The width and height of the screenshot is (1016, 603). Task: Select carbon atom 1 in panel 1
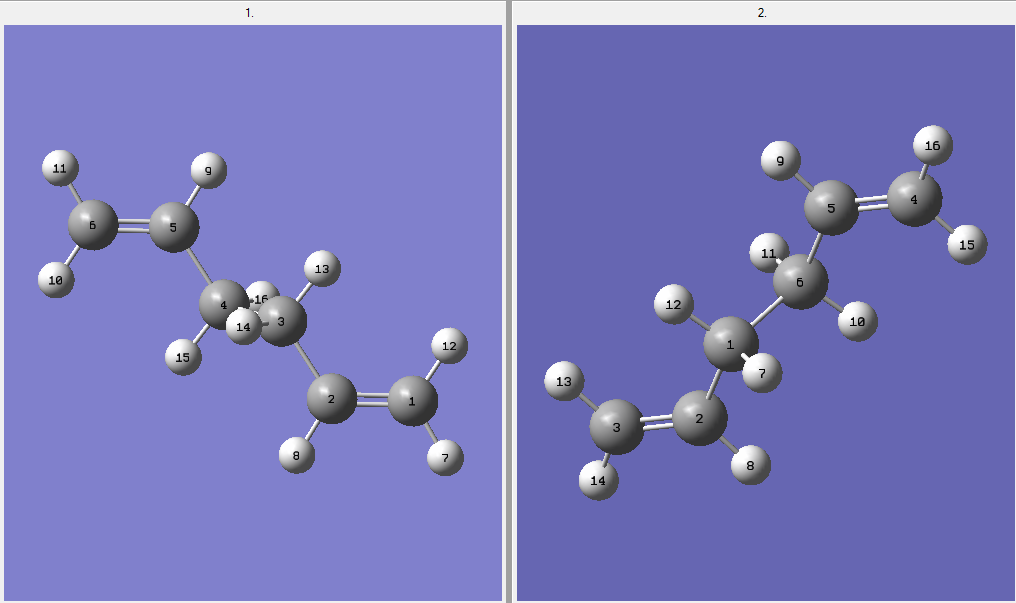coord(413,401)
